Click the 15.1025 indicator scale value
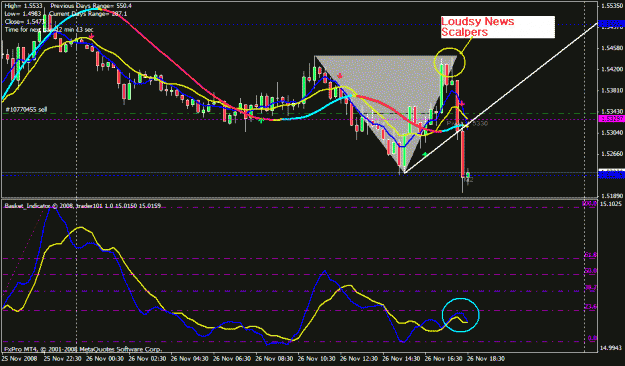The width and height of the screenshot is (625, 366). [x=611, y=204]
